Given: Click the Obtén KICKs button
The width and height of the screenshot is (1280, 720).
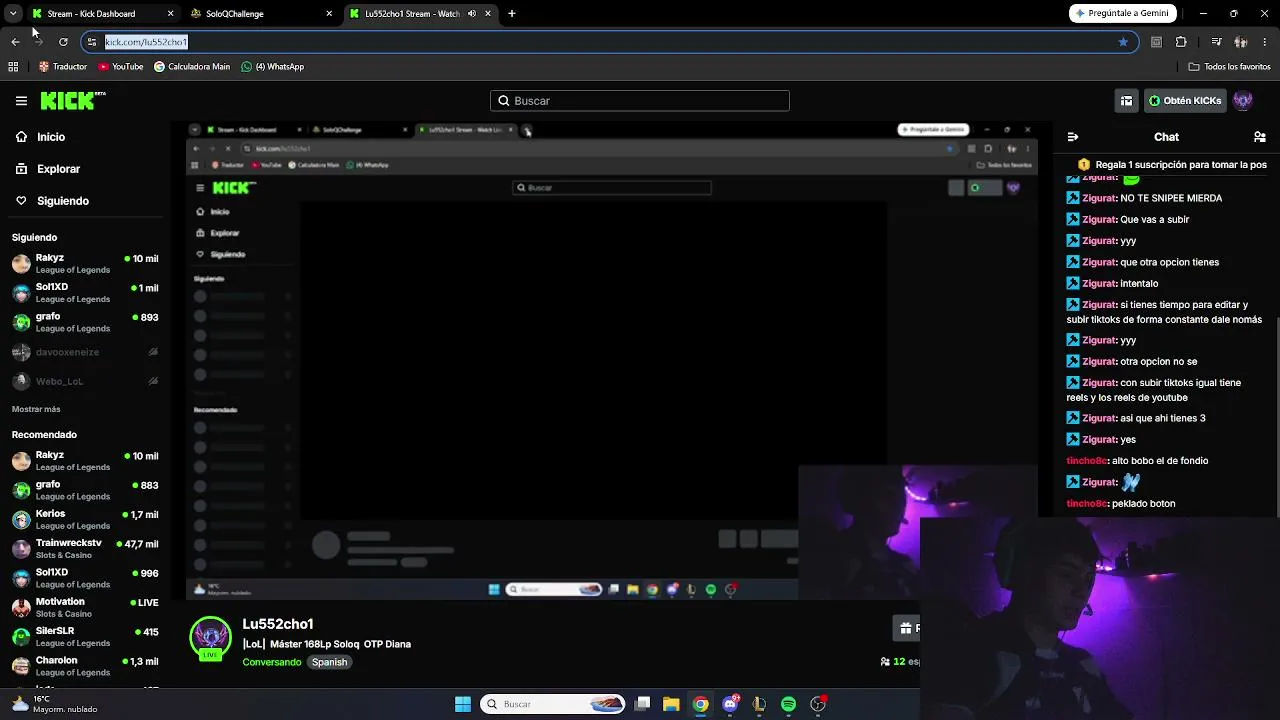Looking at the screenshot, I should coord(1185,101).
